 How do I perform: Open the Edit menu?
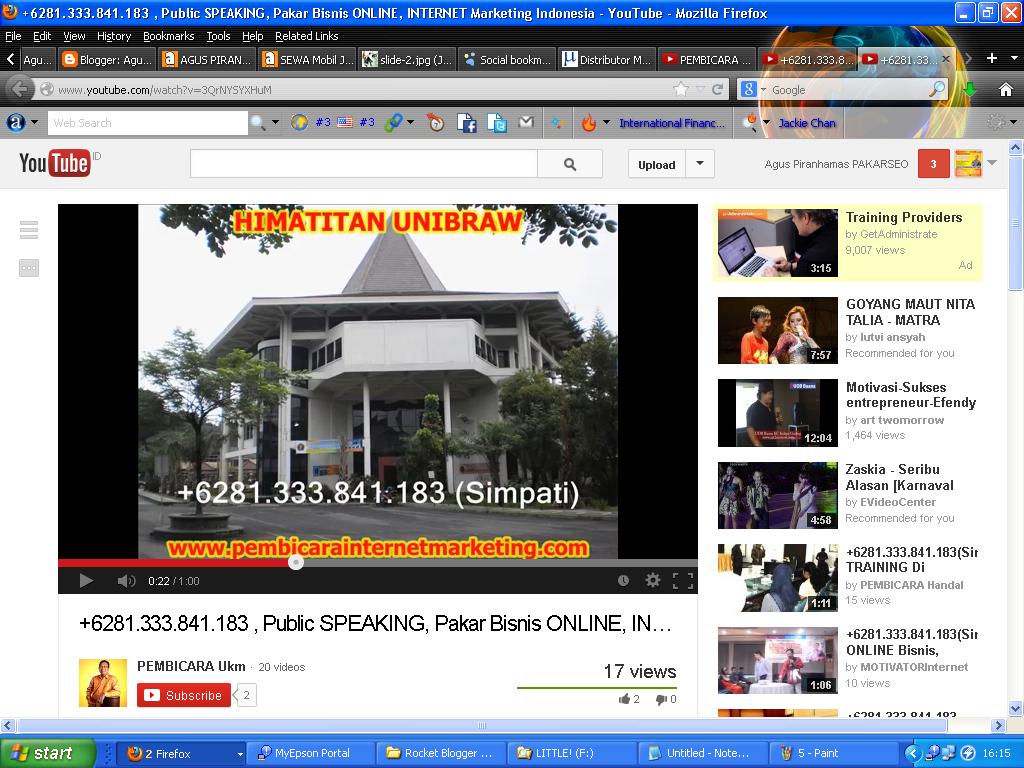tap(42, 36)
